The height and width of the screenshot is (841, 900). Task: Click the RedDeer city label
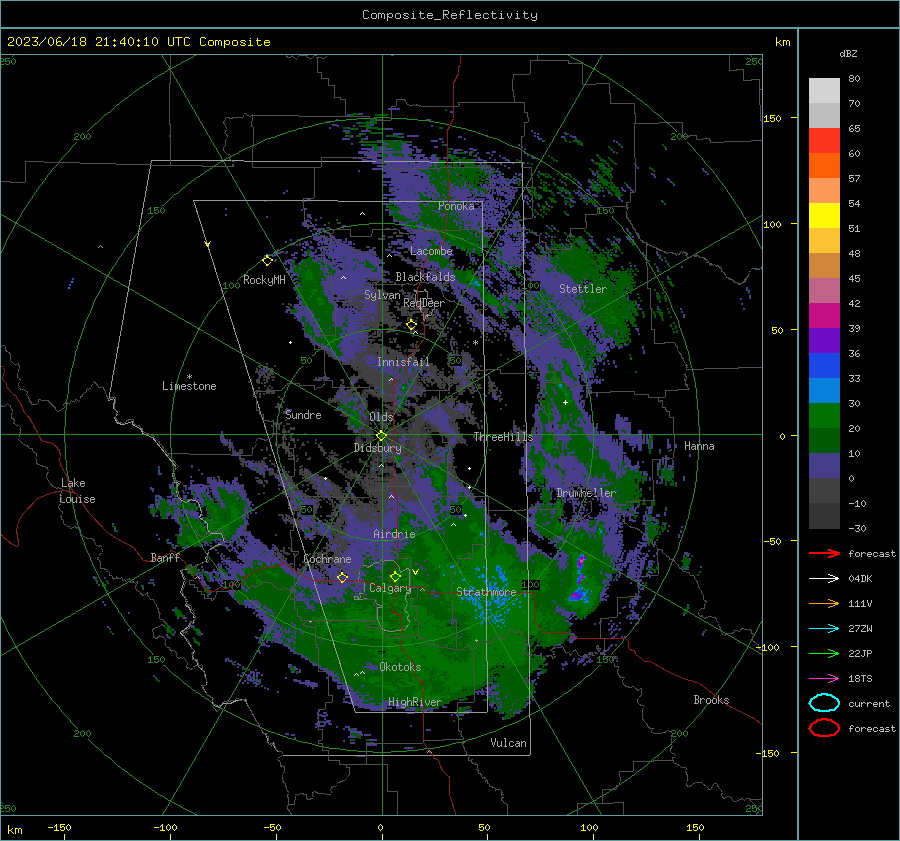[424, 303]
